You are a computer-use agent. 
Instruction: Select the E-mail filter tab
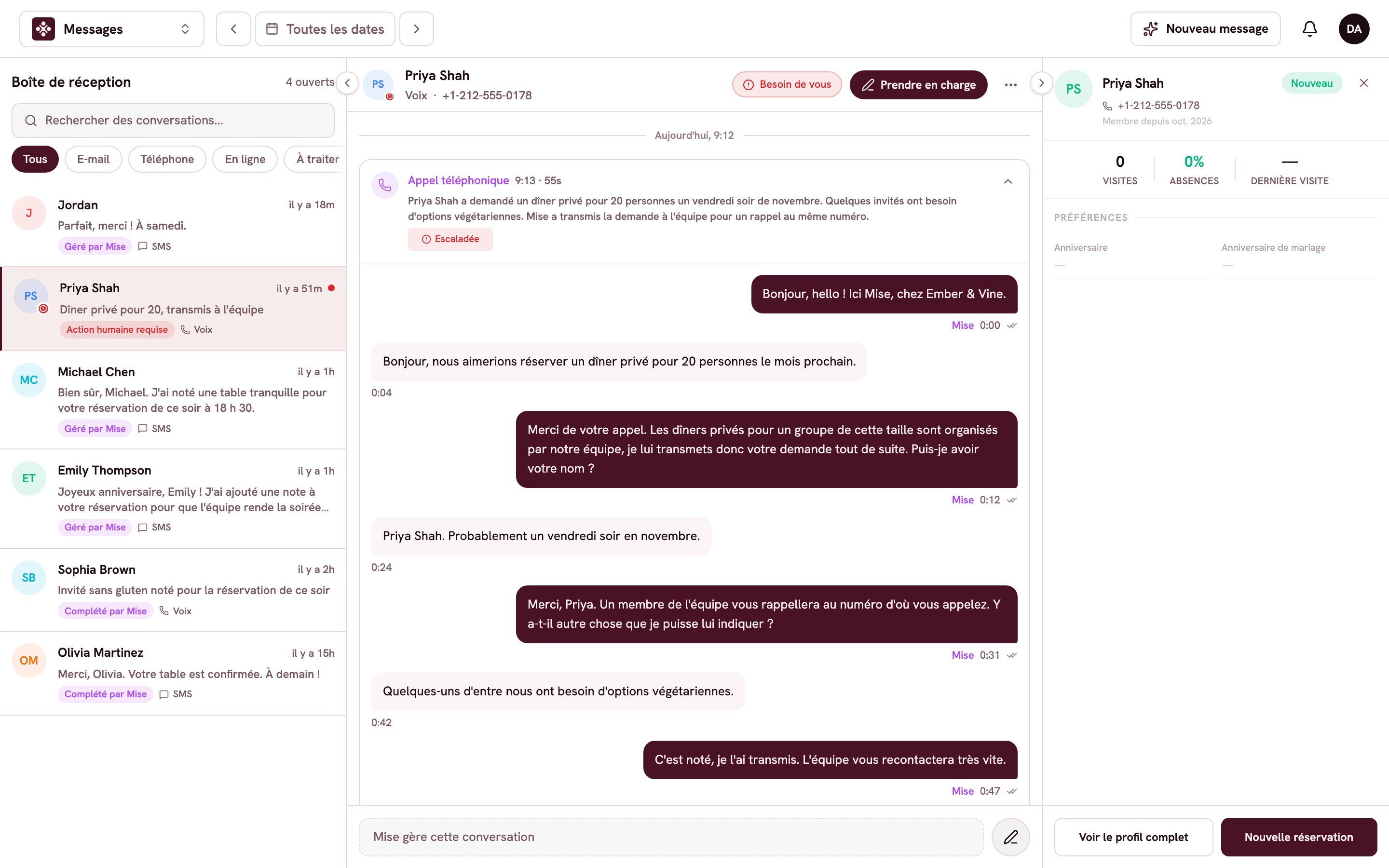coord(93,159)
